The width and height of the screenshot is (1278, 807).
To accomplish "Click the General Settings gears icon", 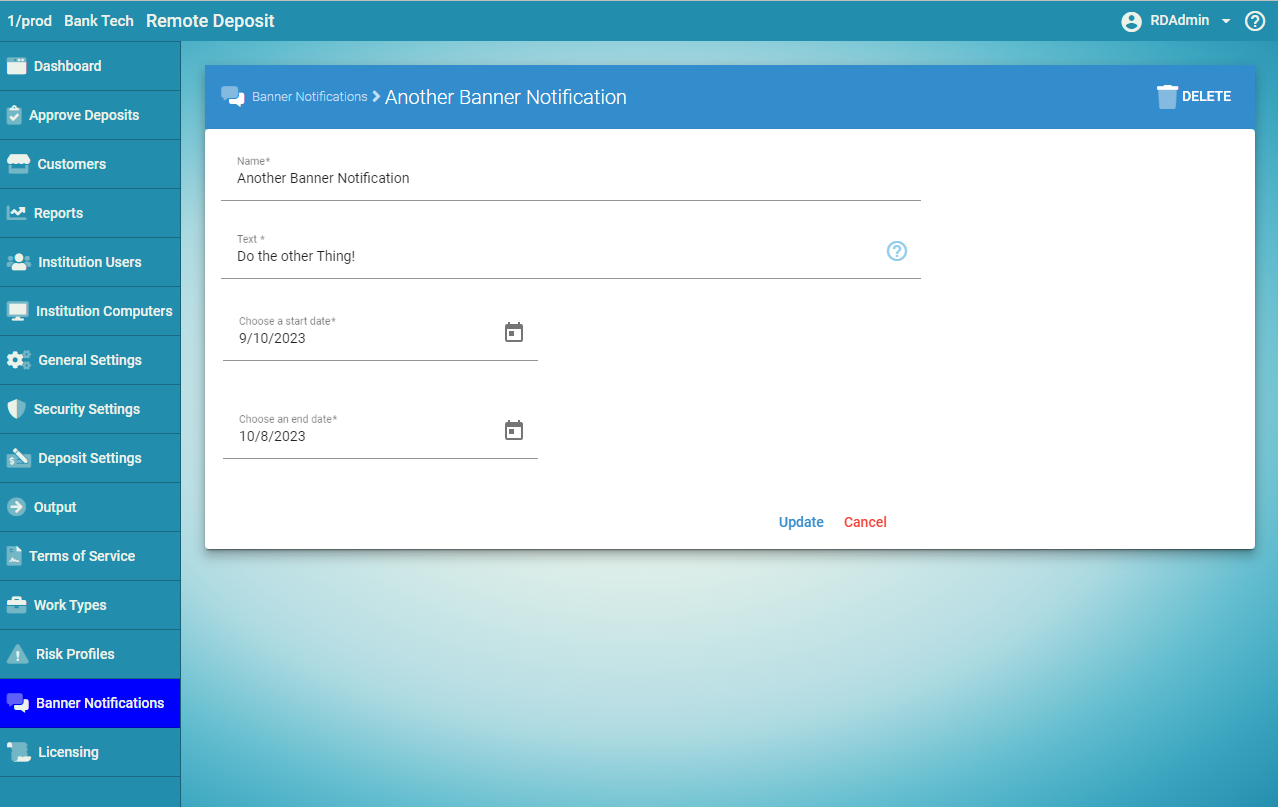I will pyautogui.click(x=18, y=360).
